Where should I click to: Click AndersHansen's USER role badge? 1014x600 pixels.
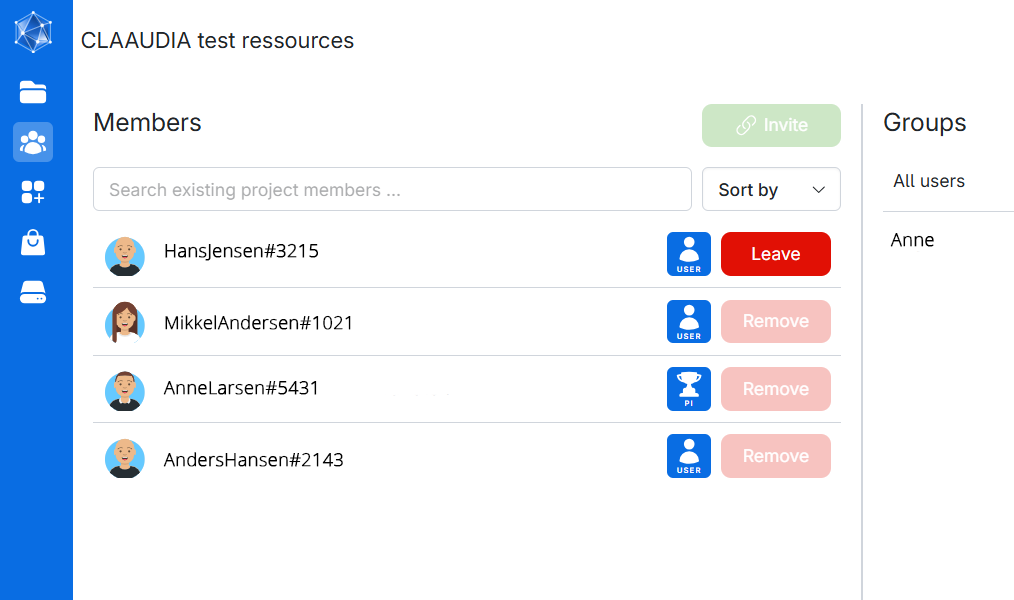pos(688,456)
